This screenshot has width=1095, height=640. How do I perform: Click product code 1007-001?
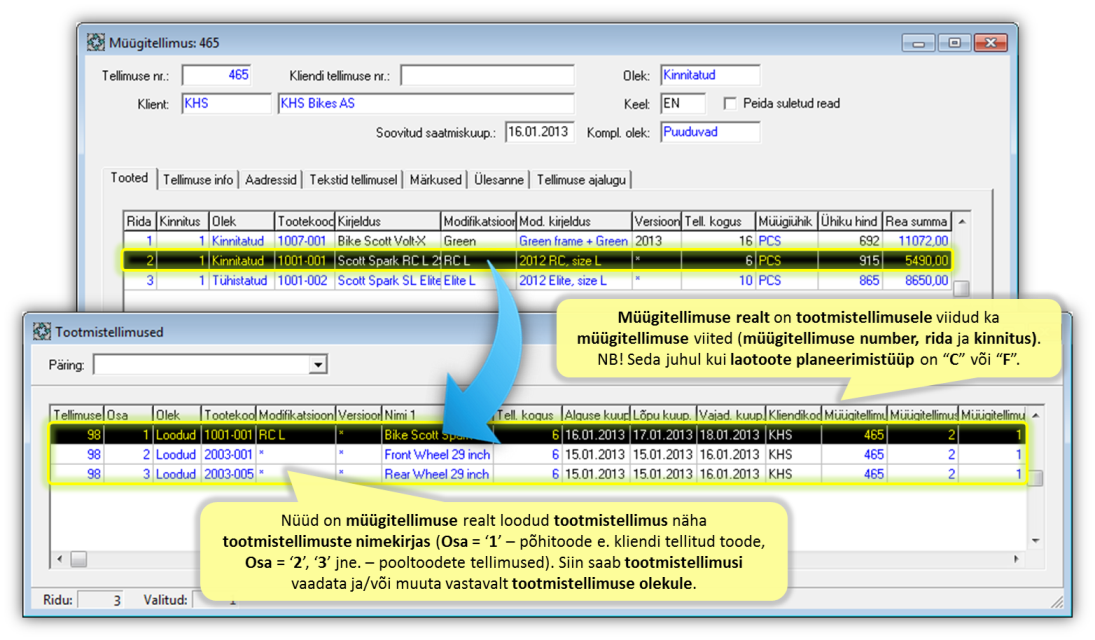point(302,241)
